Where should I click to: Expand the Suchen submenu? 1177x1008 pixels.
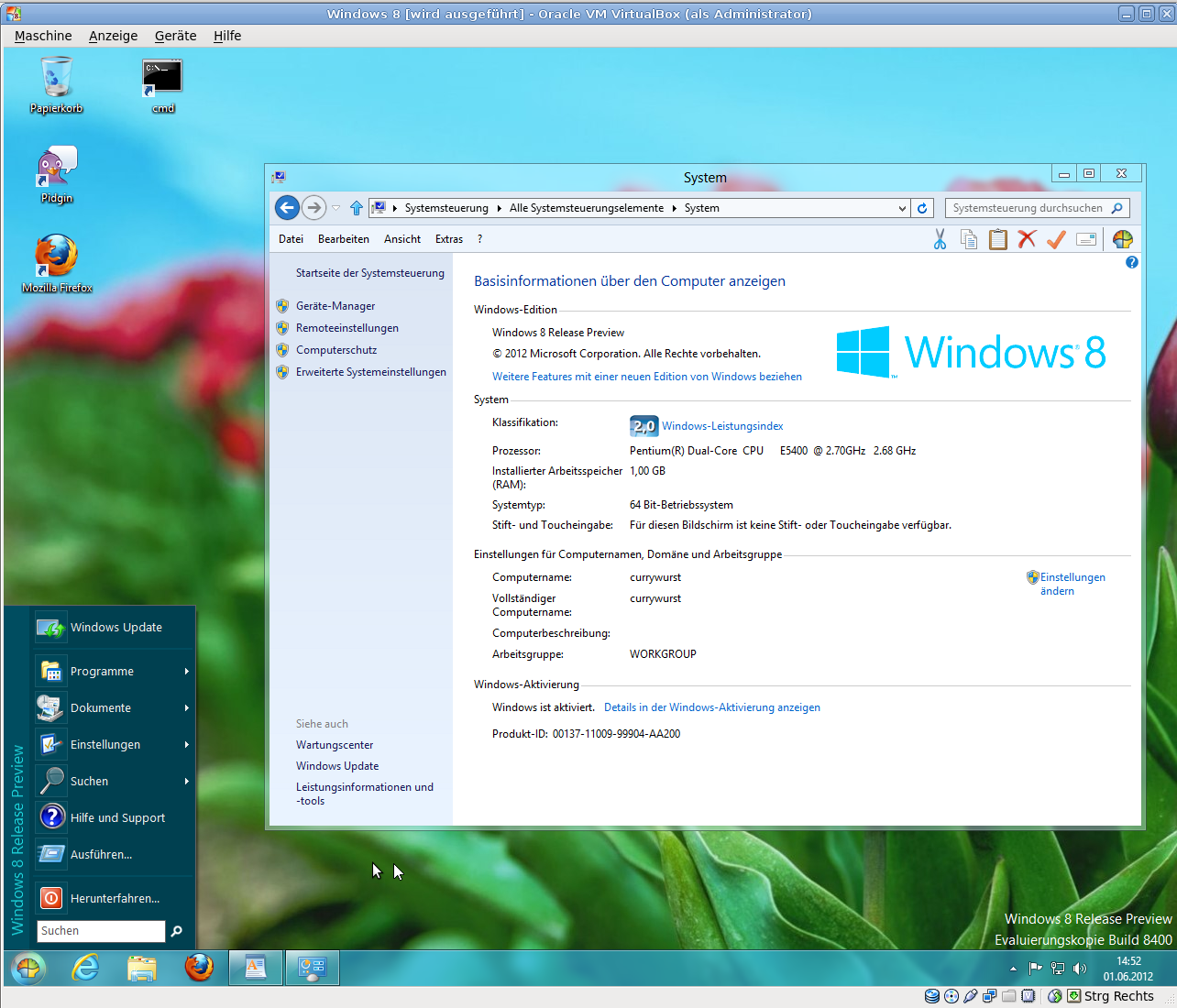tap(115, 782)
